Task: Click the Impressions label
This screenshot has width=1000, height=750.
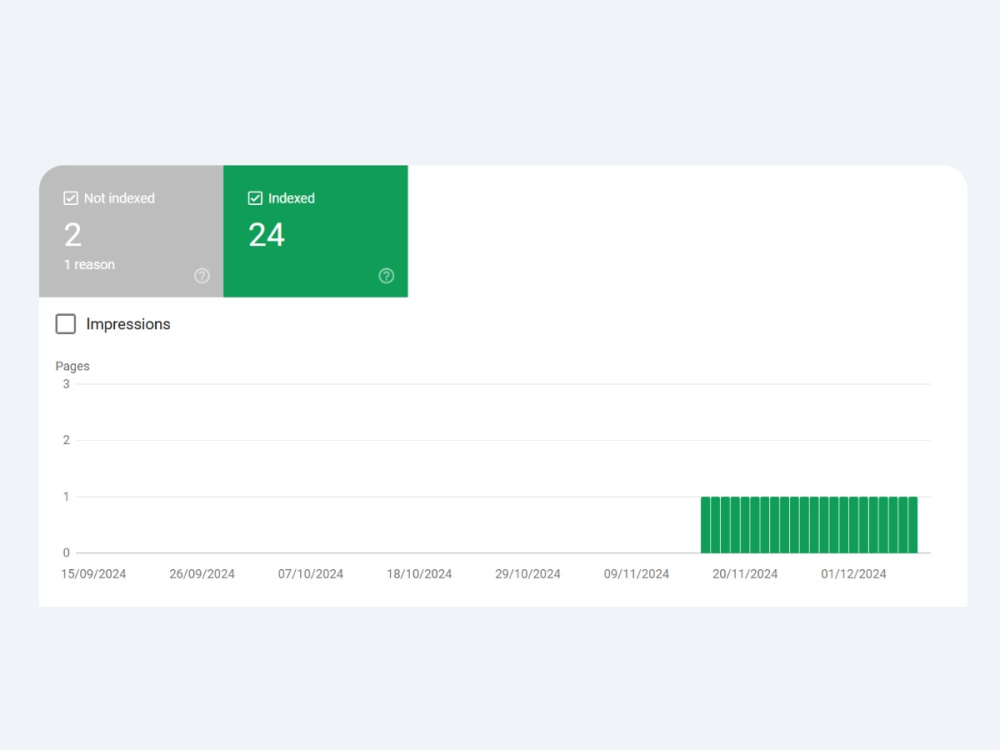Action: pyautogui.click(x=128, y=324)
